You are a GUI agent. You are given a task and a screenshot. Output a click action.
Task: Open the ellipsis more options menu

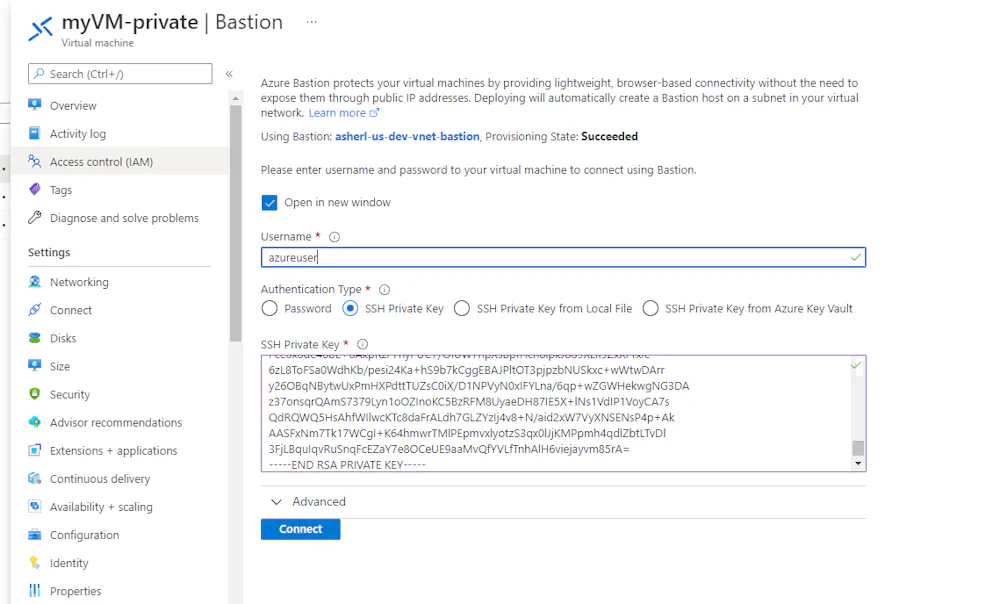coord(311,22)
